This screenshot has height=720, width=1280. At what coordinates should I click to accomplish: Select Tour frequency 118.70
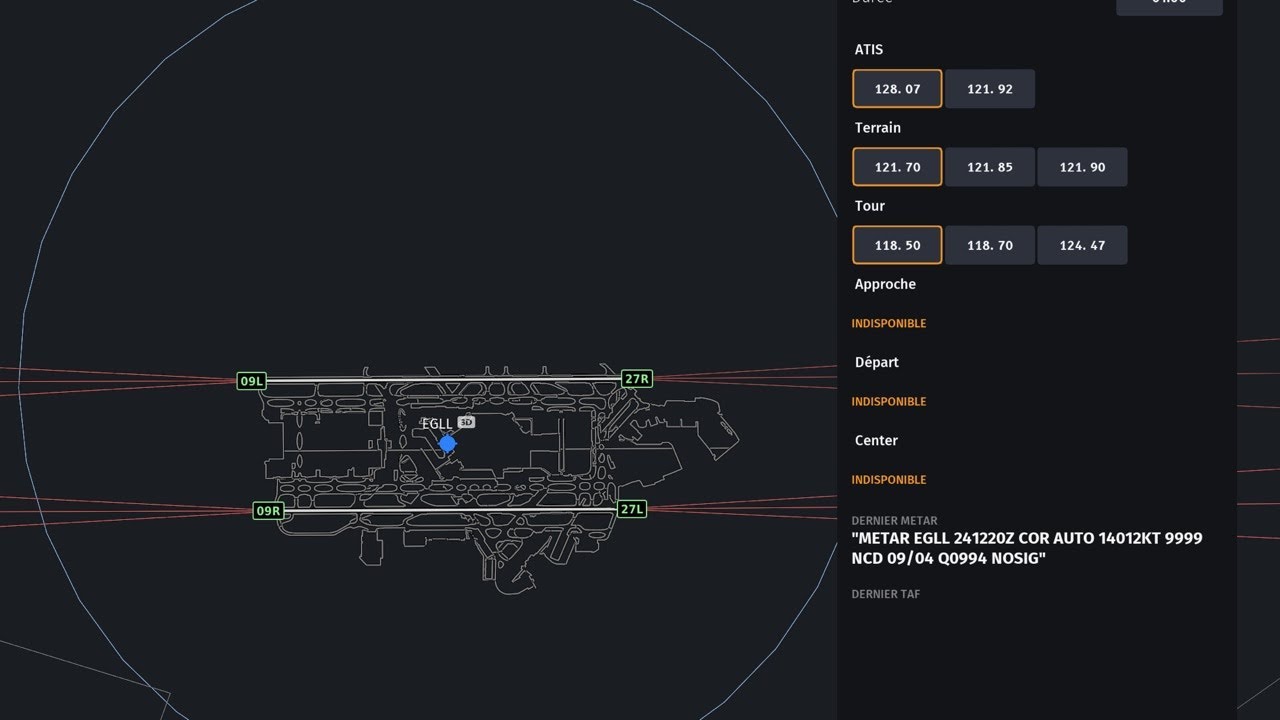990,245
